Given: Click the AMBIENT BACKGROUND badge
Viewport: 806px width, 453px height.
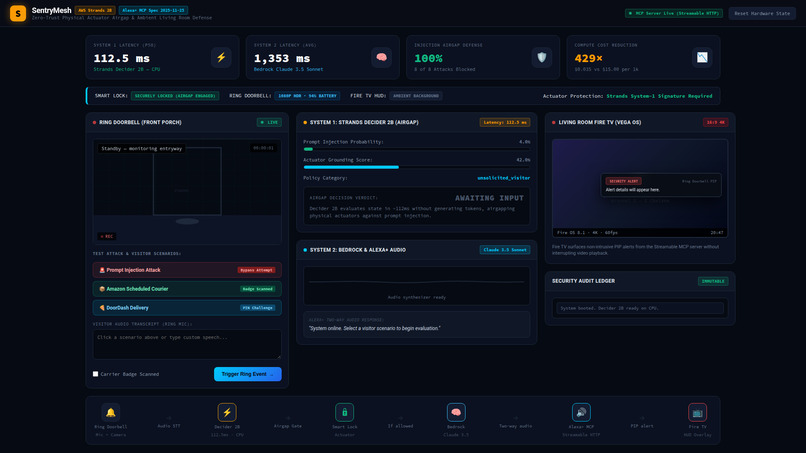Looking at the screenshot, I should 416,96.
